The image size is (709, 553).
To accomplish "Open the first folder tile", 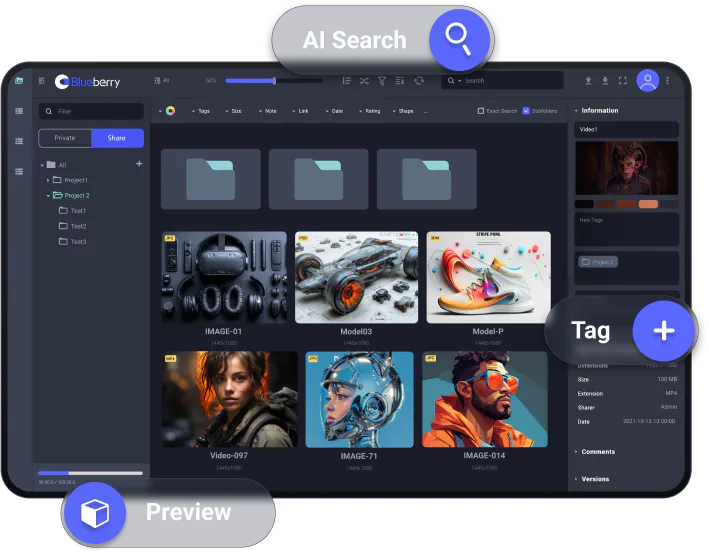I will [211, 179].
